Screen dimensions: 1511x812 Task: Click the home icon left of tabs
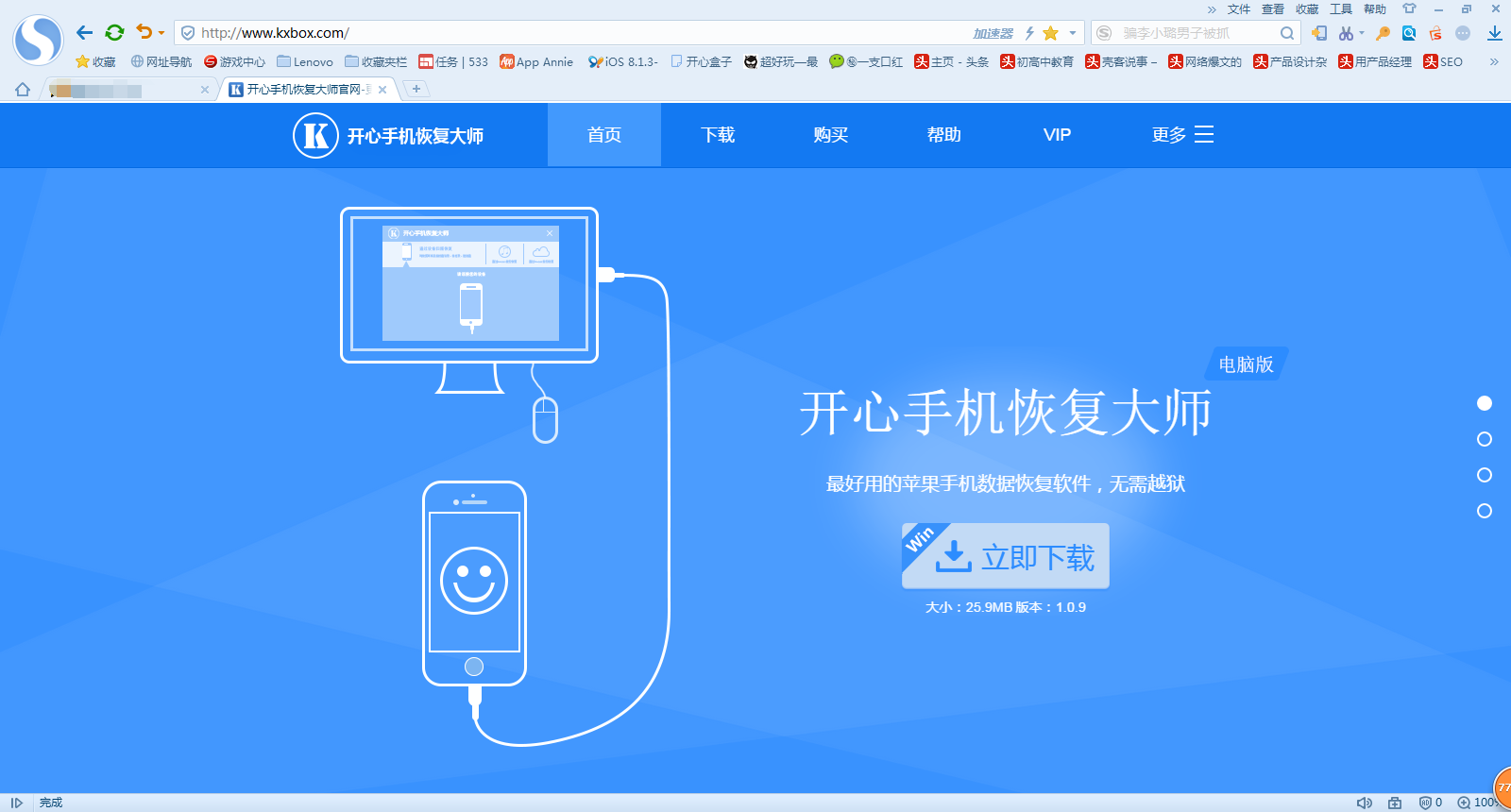click(x=23, y=90)
